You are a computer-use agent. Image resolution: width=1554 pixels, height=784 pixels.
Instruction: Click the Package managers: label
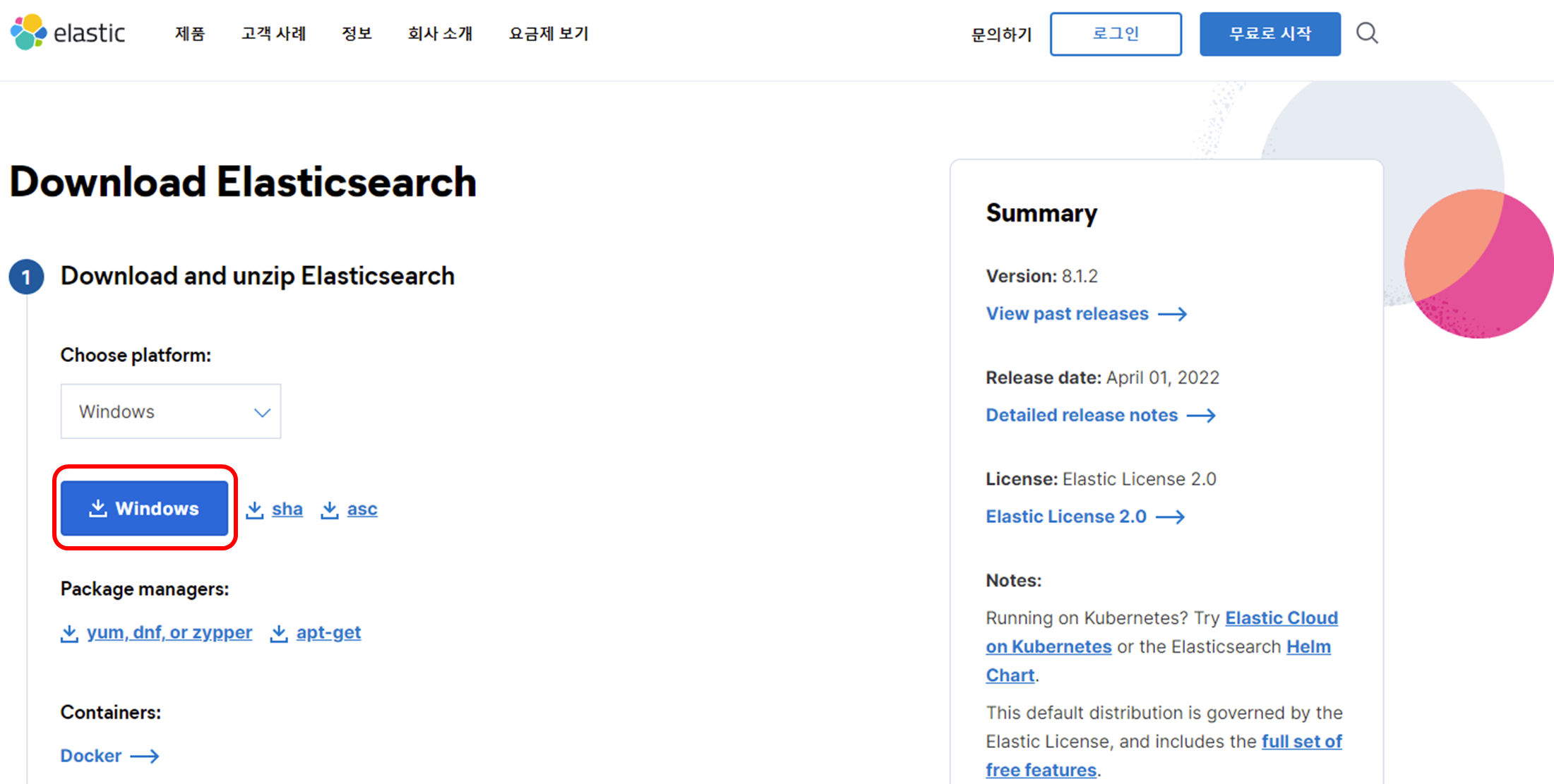pos(145,589)
